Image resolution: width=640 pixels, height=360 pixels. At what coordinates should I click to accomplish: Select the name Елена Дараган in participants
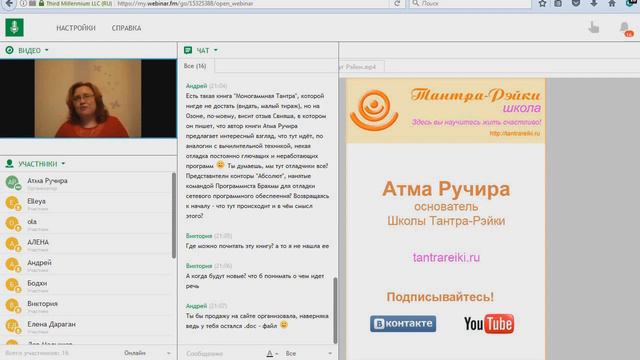coord(51,324)
